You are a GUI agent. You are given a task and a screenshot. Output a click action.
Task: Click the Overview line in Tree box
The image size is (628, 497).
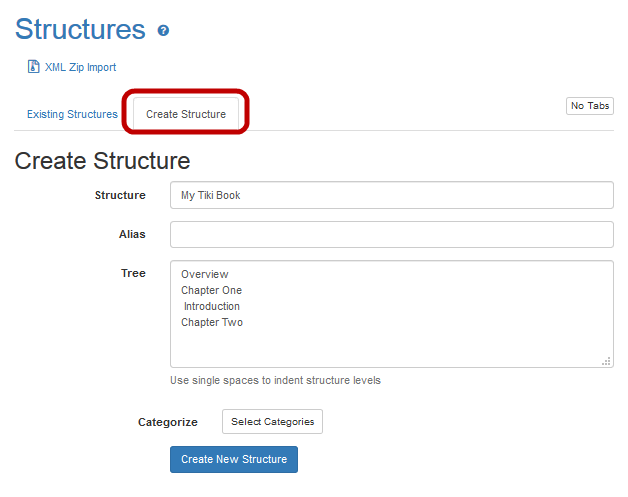click(x=205, y=274)
